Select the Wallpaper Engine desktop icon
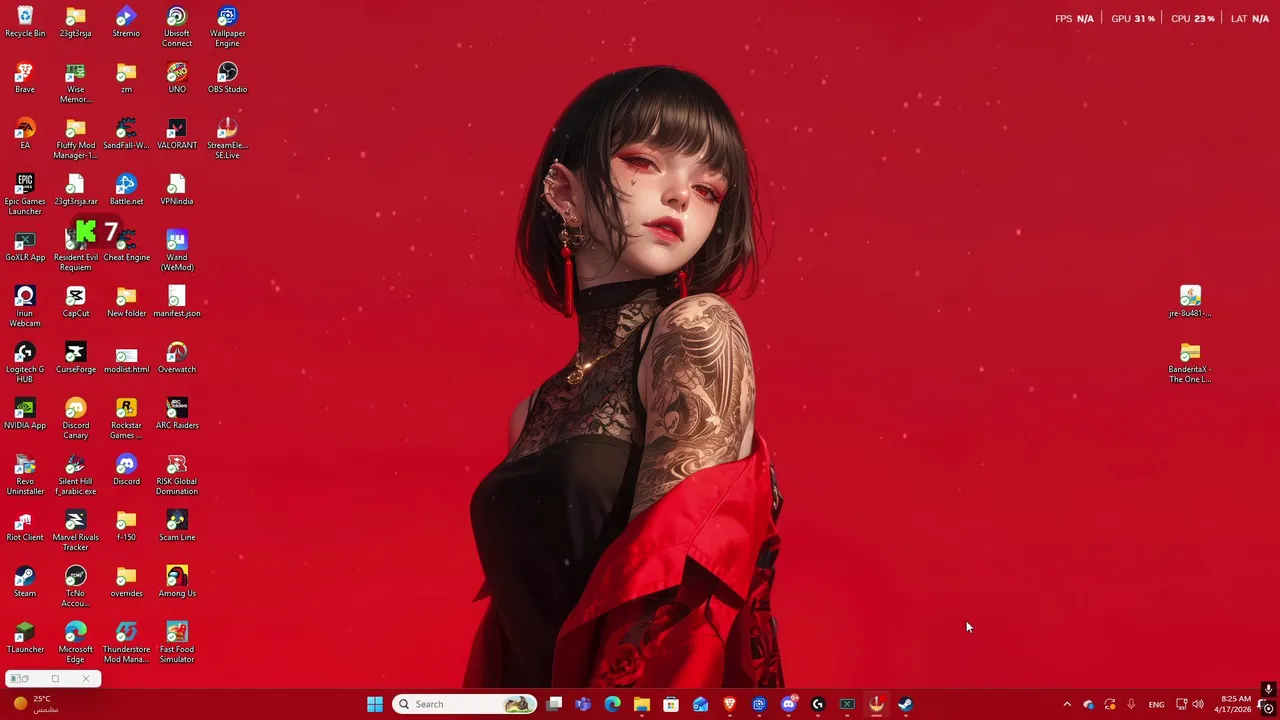 coord(227,27)
